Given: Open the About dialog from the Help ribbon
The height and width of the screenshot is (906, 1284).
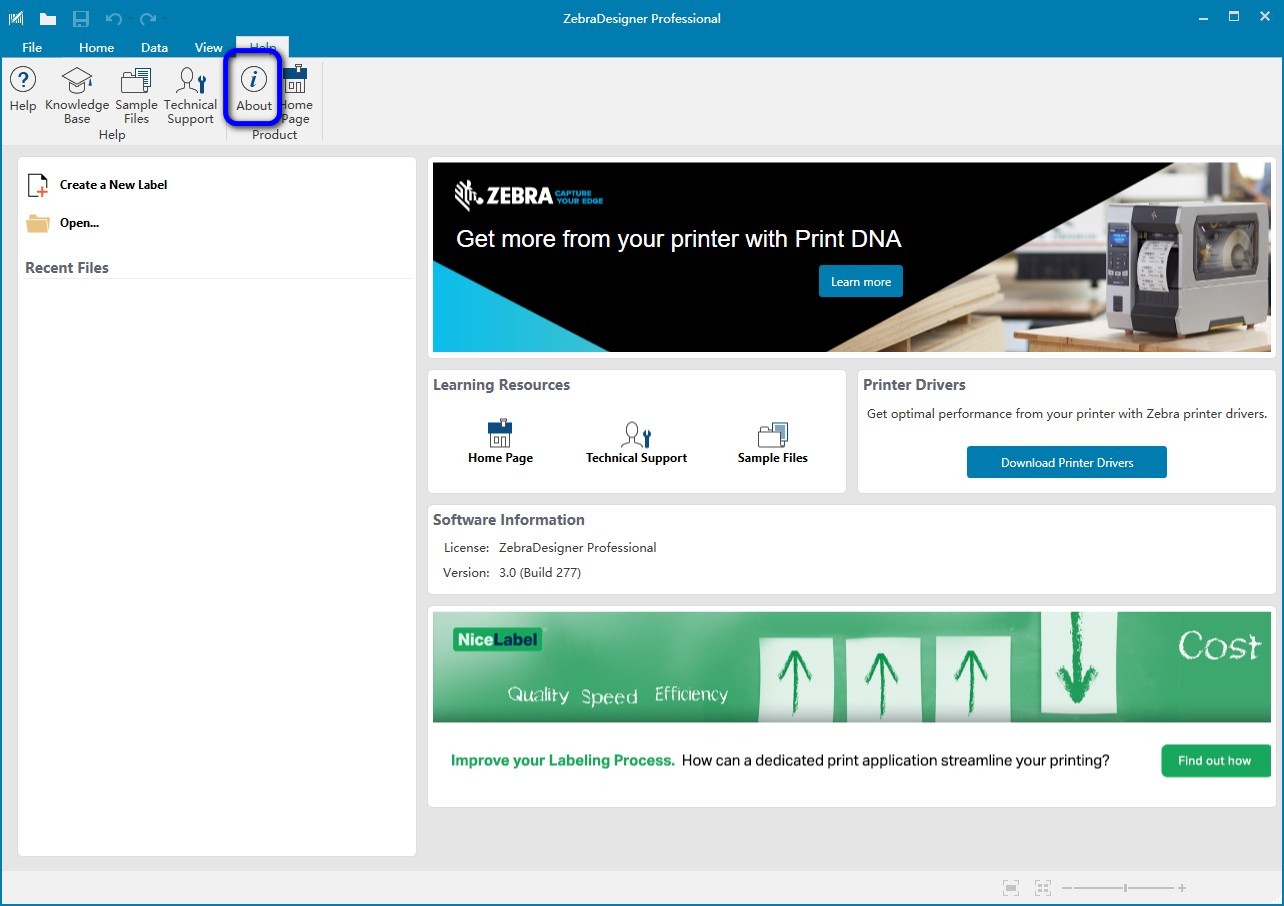Looking at the screenshot, I should point(252,90).
